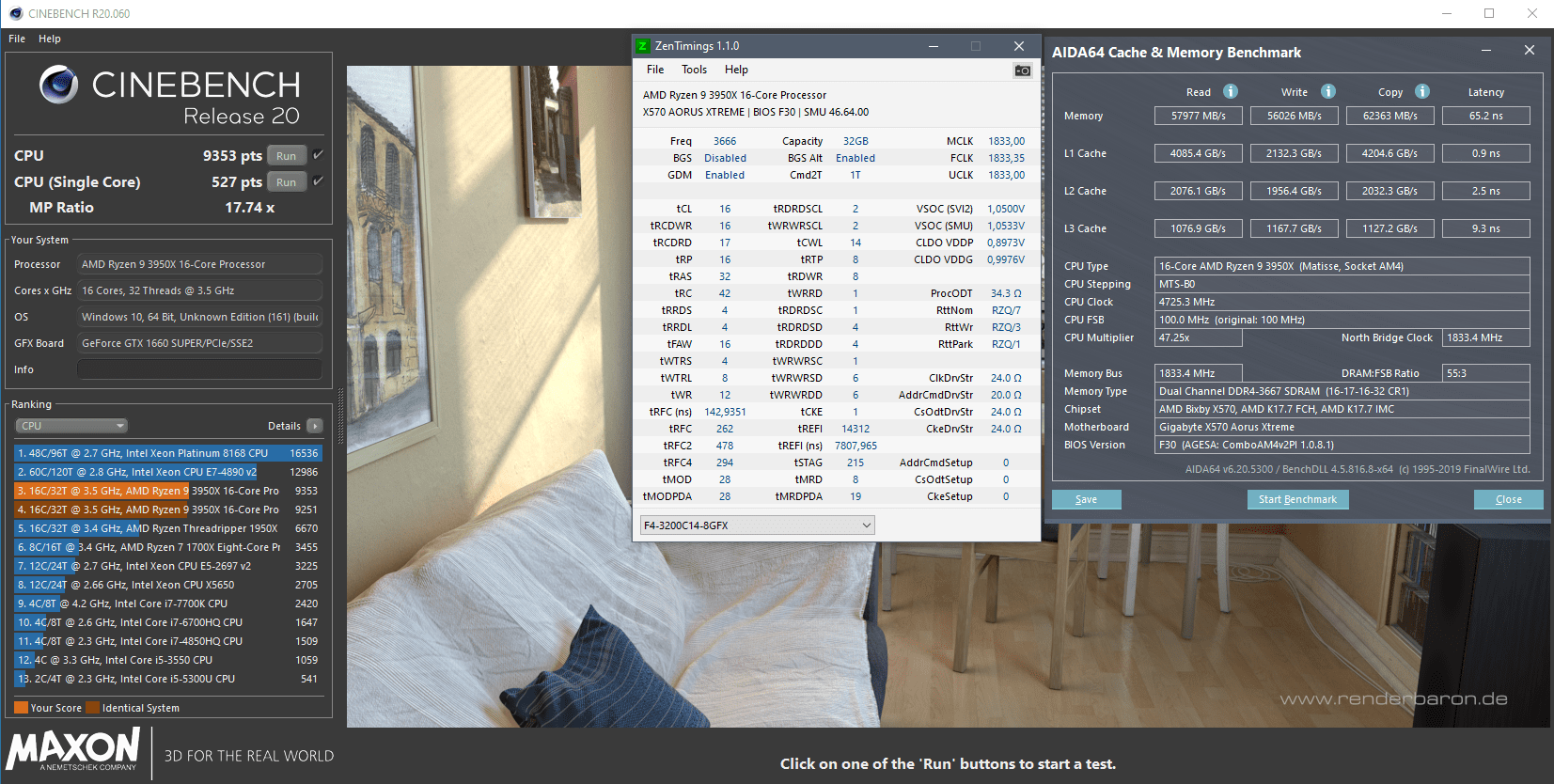Click the Memory Read value 57977 MB/s

[x=1198, y=116]
